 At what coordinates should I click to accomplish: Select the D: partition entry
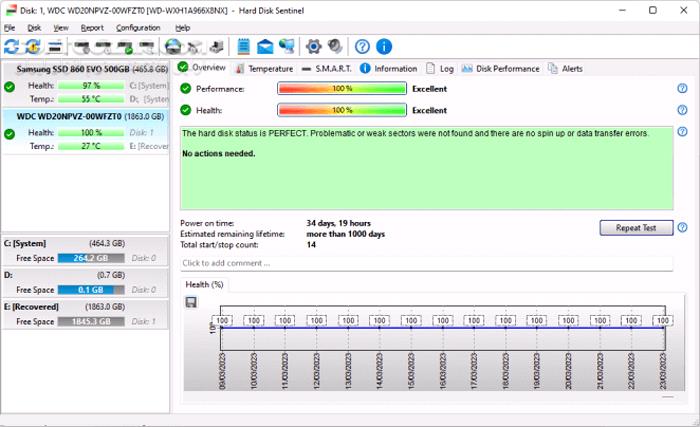tap(85, 283)
